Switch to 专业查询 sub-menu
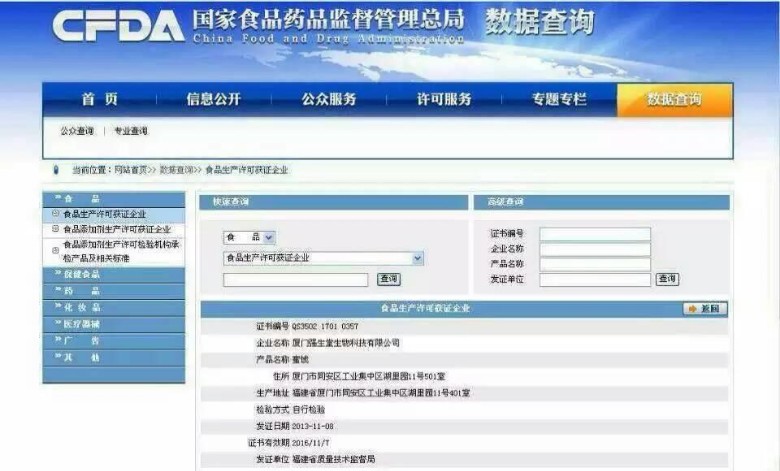Viewport: 780px width, 471px height. click(131, 131)
